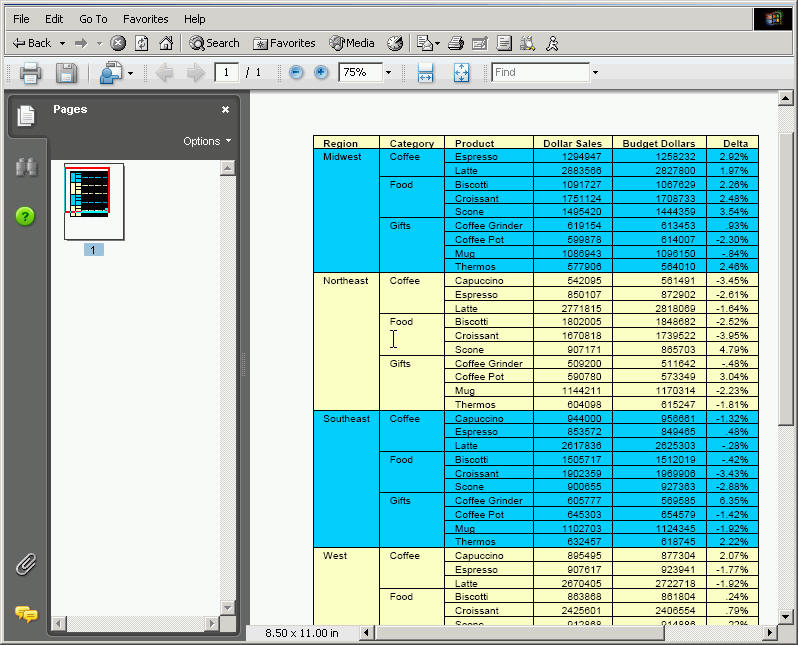Click the Edit page icon
The height and width of the screenshot is (645, 798).
[x=480, y=43]
